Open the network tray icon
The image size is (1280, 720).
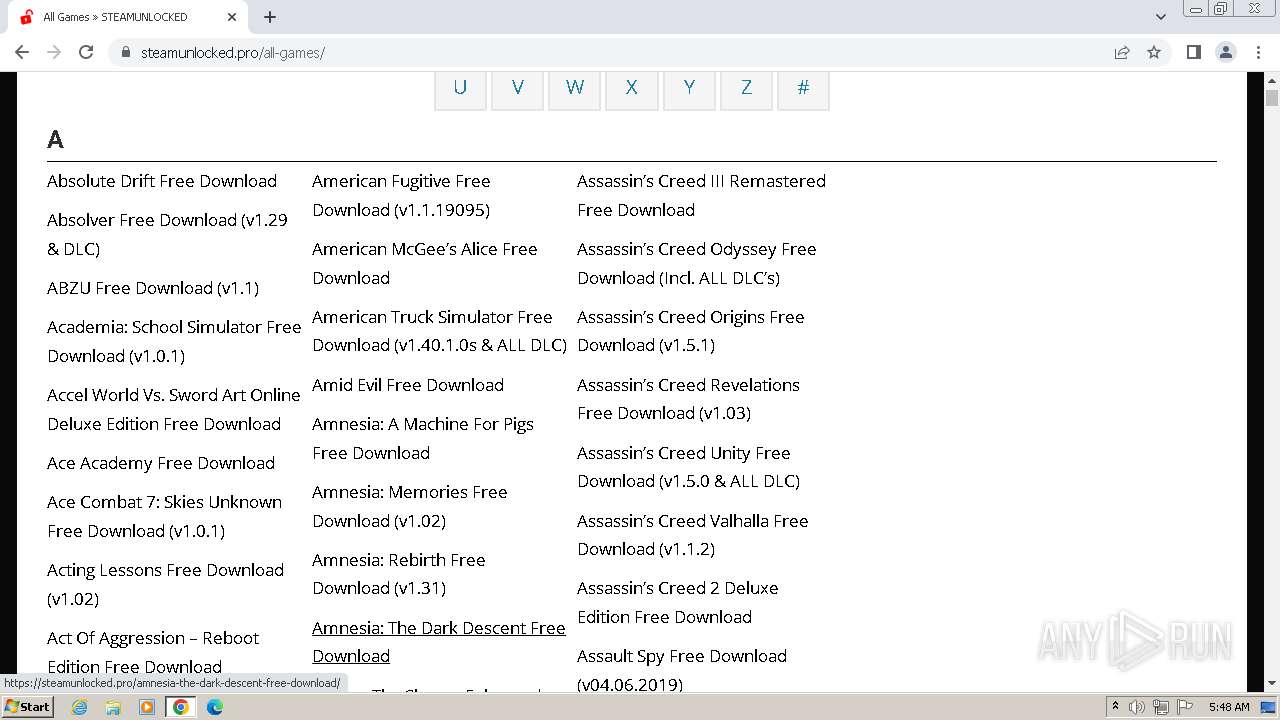click(x=1160, y=707)
